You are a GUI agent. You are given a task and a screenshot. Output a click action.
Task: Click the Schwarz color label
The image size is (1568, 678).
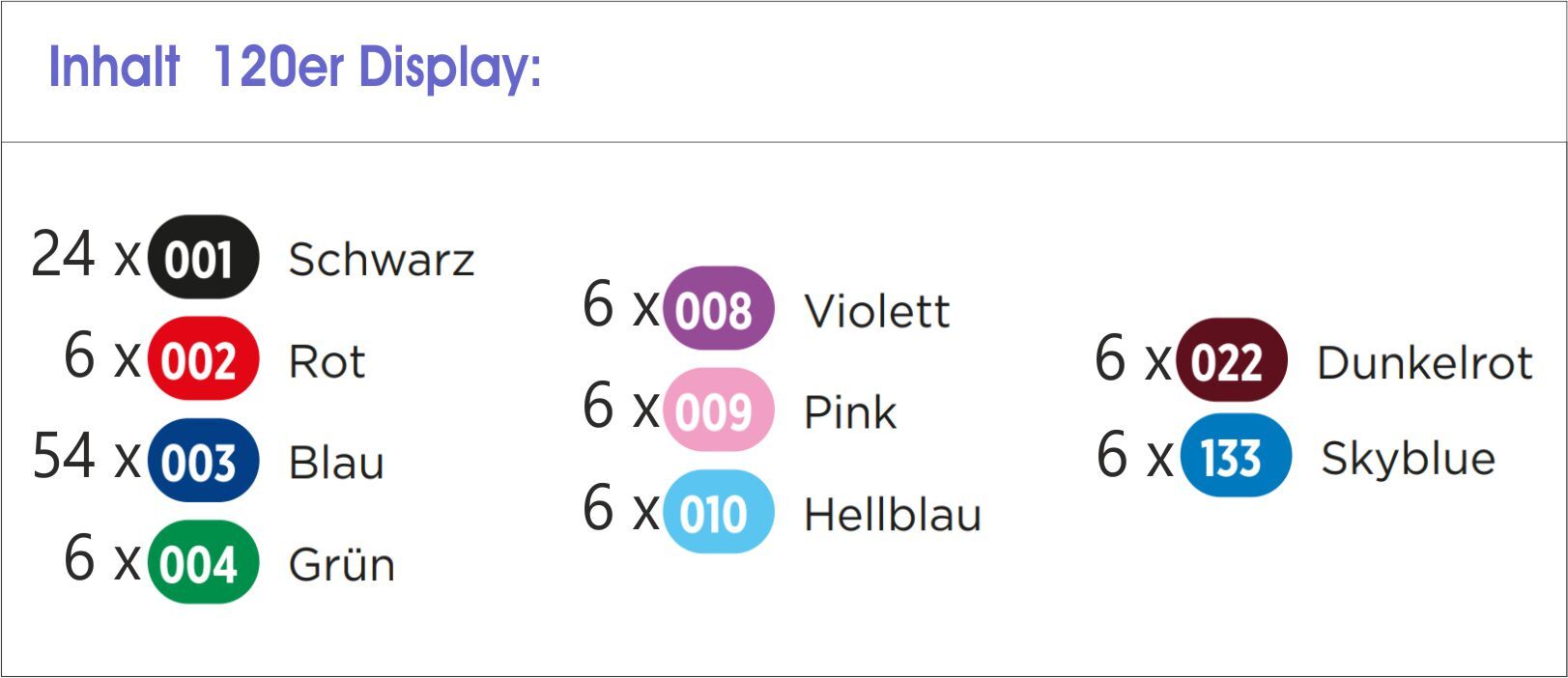pos(382,259)
